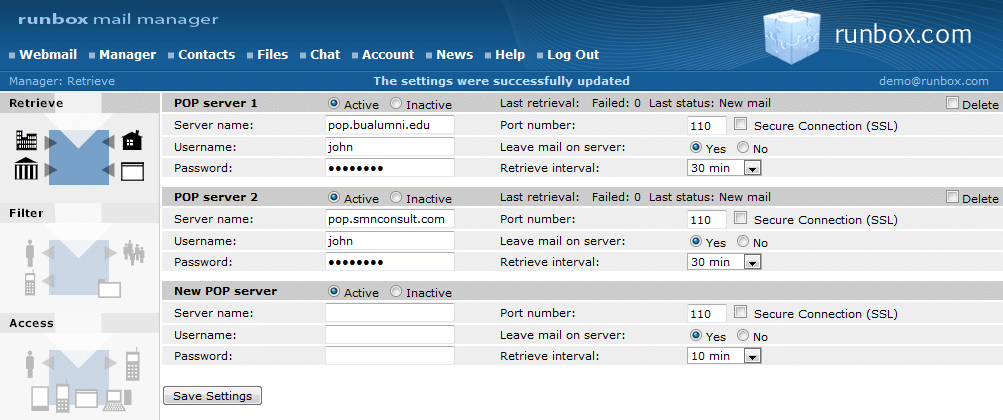Viewport: 1003px width, 420px height.
Task: Select No for leaving mail, POP server 2
Action: [743, 242]
